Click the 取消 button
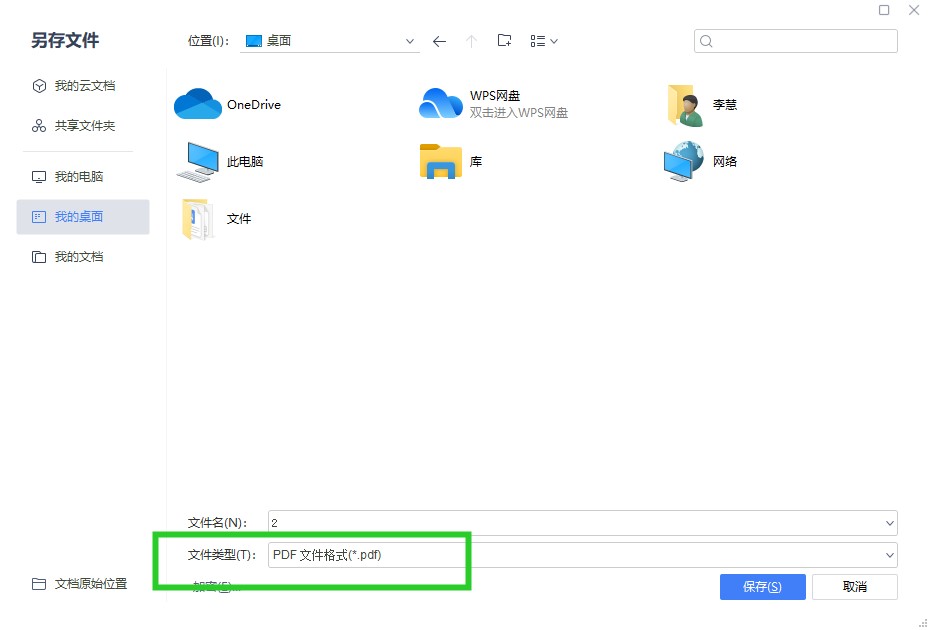The height and width of the screenshot is (630, 930). pos(855,587)
